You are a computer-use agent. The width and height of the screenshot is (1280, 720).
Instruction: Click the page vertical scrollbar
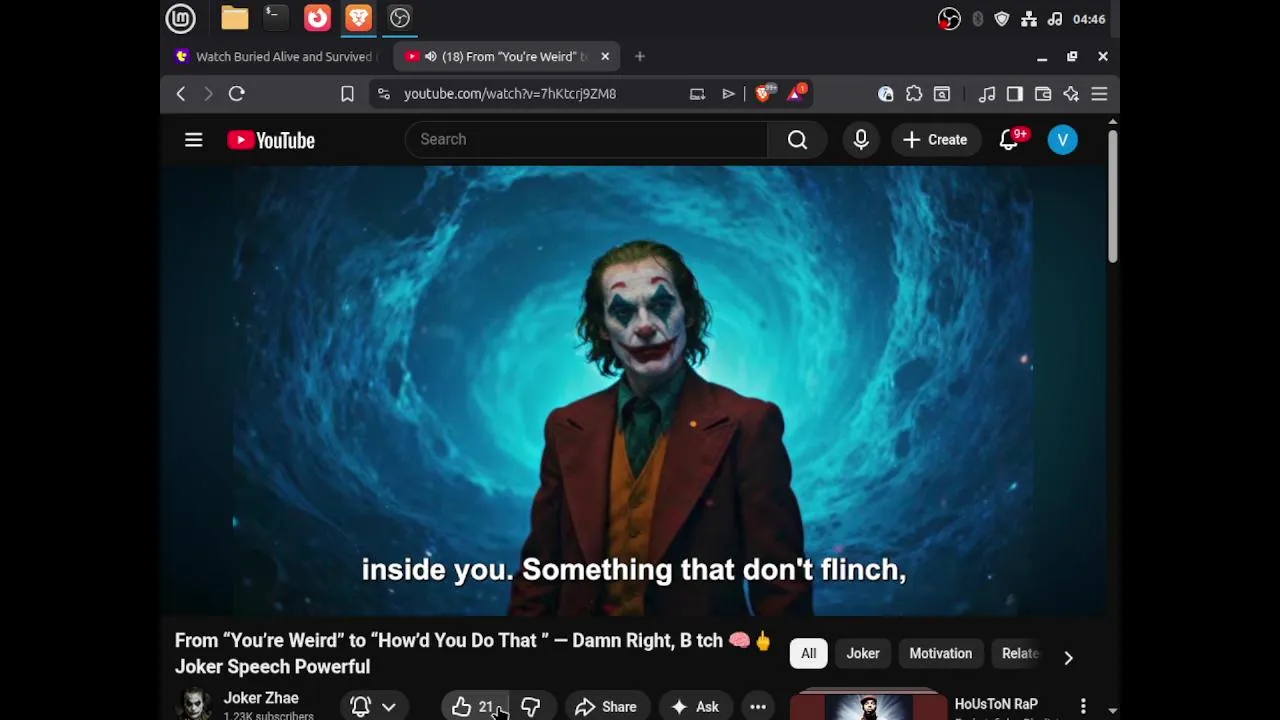1112,197
